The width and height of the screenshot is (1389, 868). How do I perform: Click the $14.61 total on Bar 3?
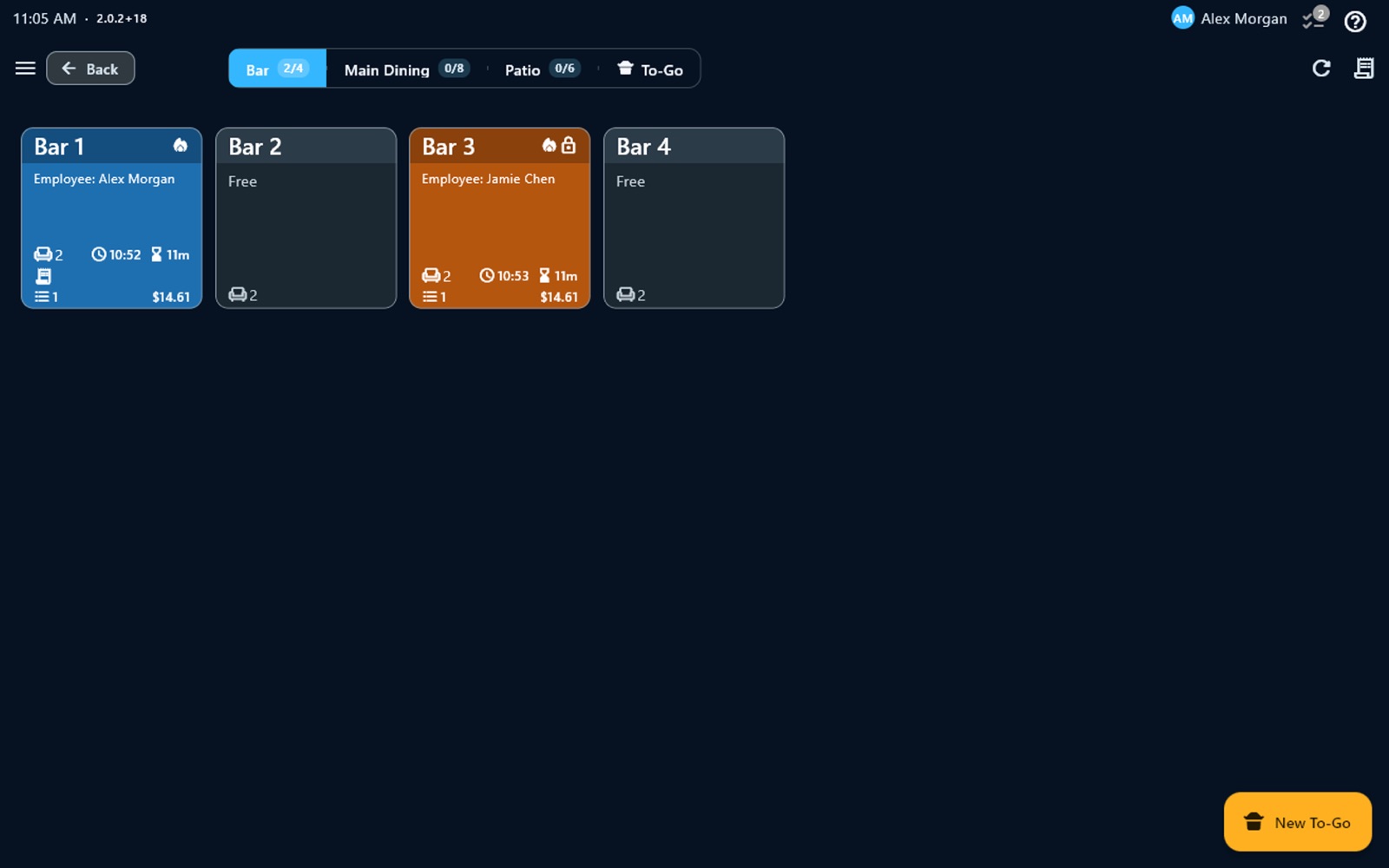tap(559, 297)
